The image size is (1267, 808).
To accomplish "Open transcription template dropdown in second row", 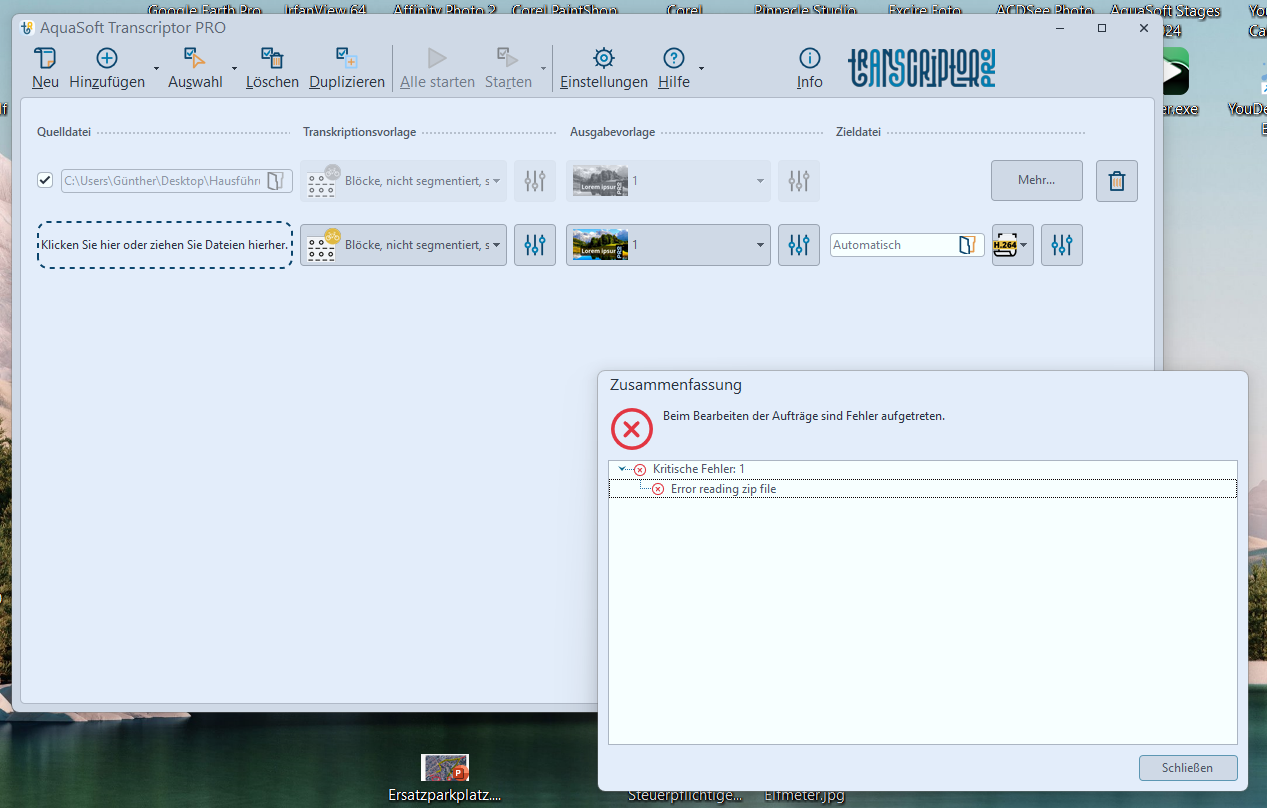I will pyautogui.click(x=403, y=245).
